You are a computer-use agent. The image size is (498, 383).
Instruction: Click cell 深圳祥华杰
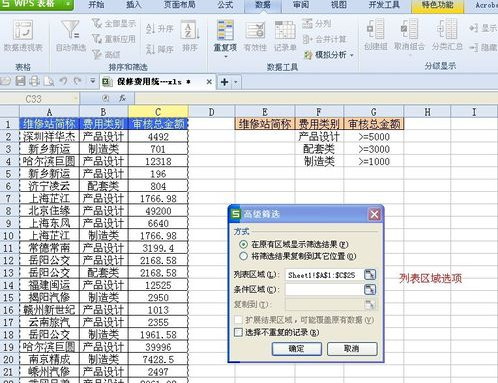click(49, 137)
